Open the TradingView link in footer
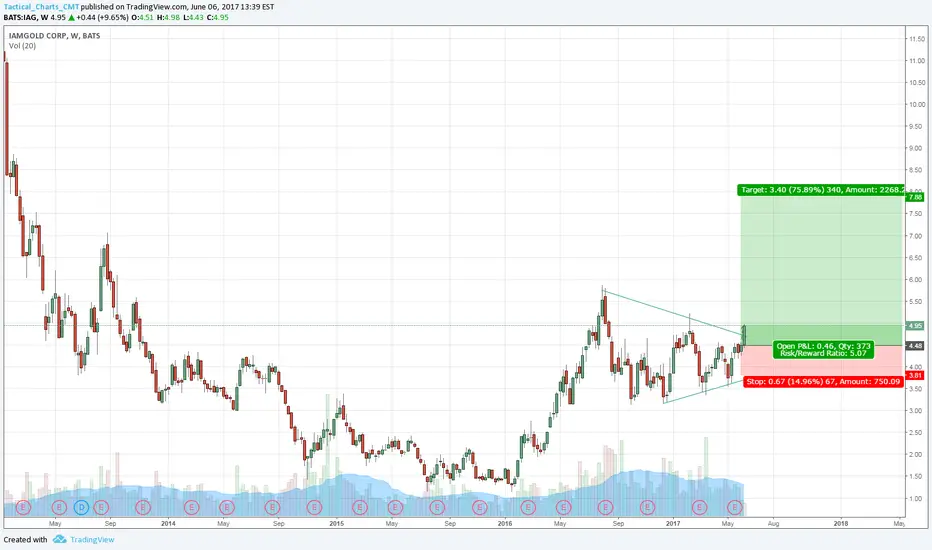This screenshot has width=932, height=550. [92, 540]
